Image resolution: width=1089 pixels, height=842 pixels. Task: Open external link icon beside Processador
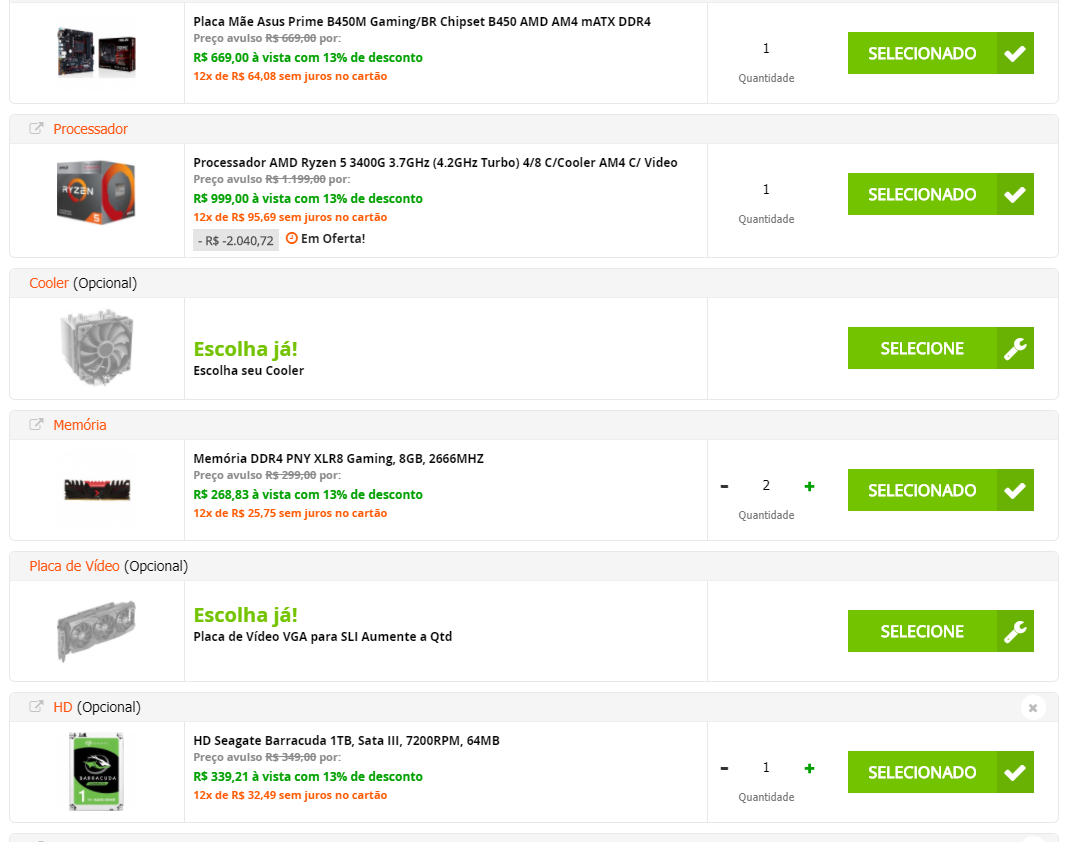(36, 129)
